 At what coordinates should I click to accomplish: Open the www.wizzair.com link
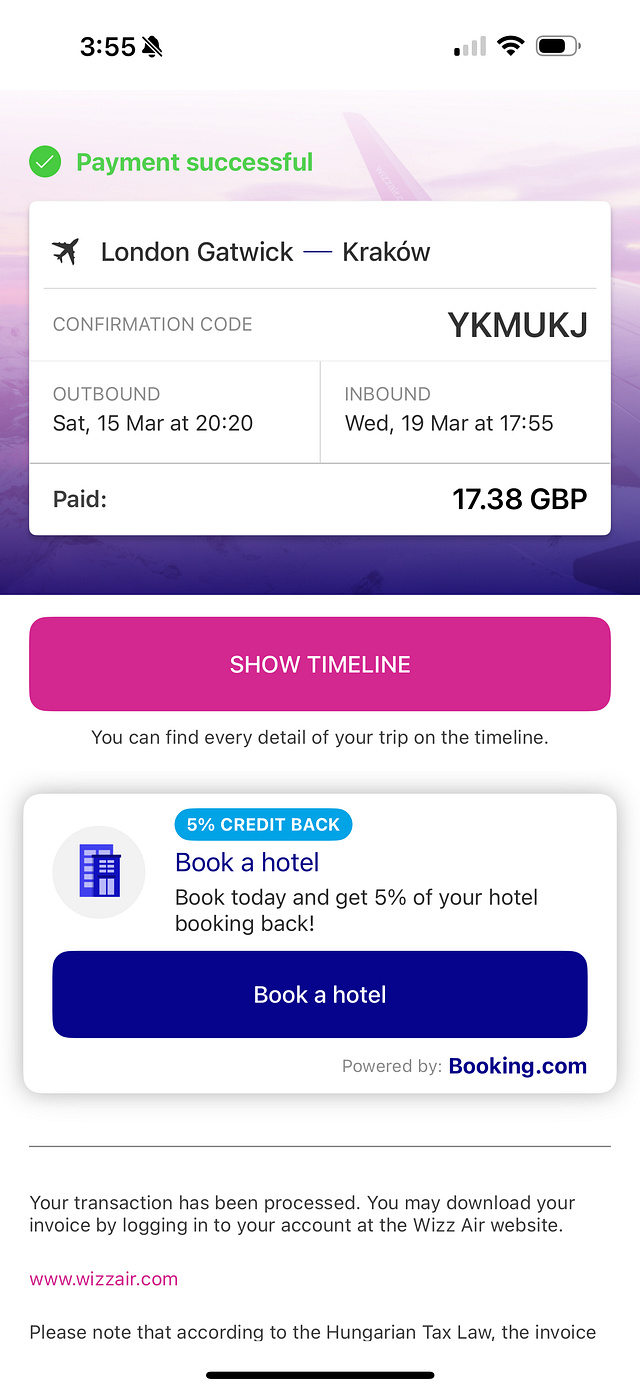point(104,1279)
